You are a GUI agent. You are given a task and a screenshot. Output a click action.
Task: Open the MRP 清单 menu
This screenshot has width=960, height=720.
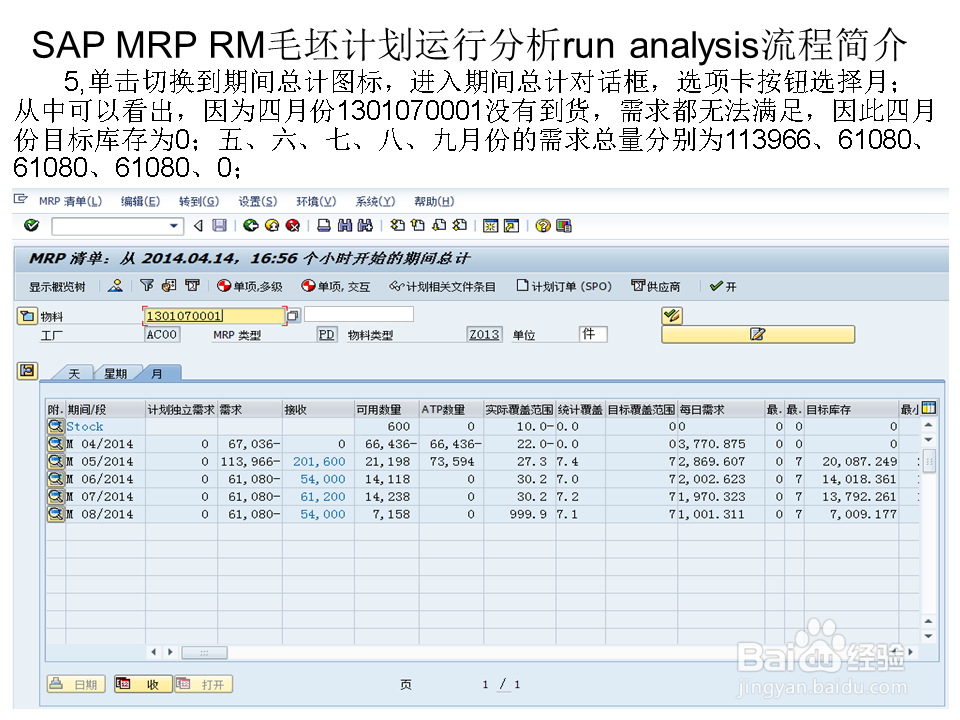(x=70, y=201)
